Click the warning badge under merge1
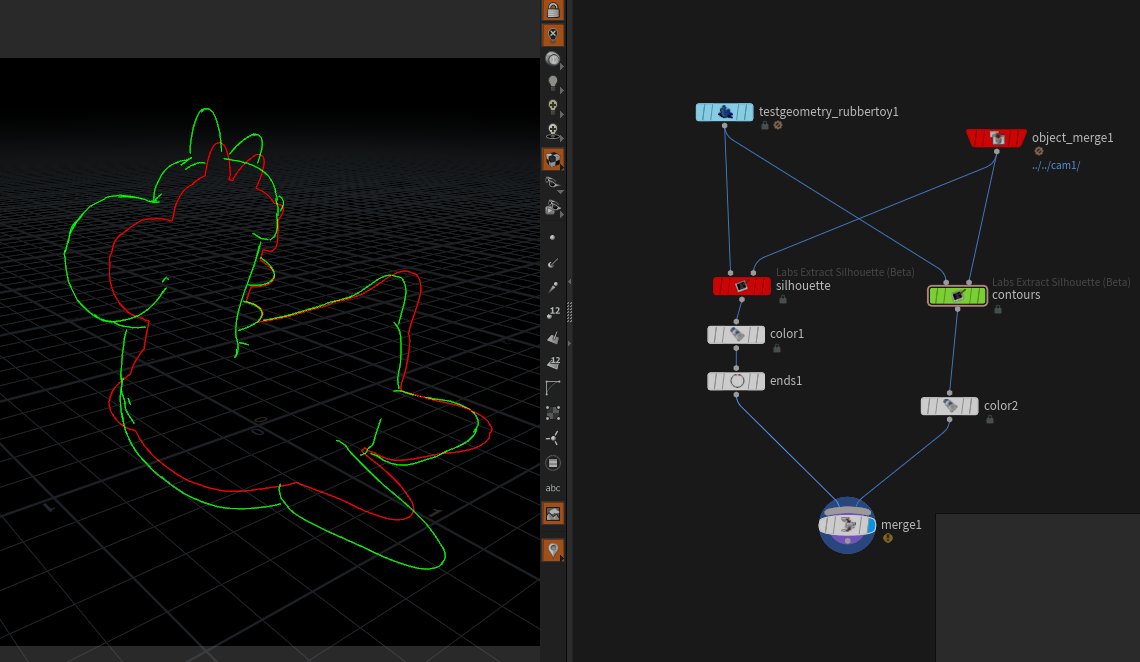1140x662 pixels. (888, 538)
